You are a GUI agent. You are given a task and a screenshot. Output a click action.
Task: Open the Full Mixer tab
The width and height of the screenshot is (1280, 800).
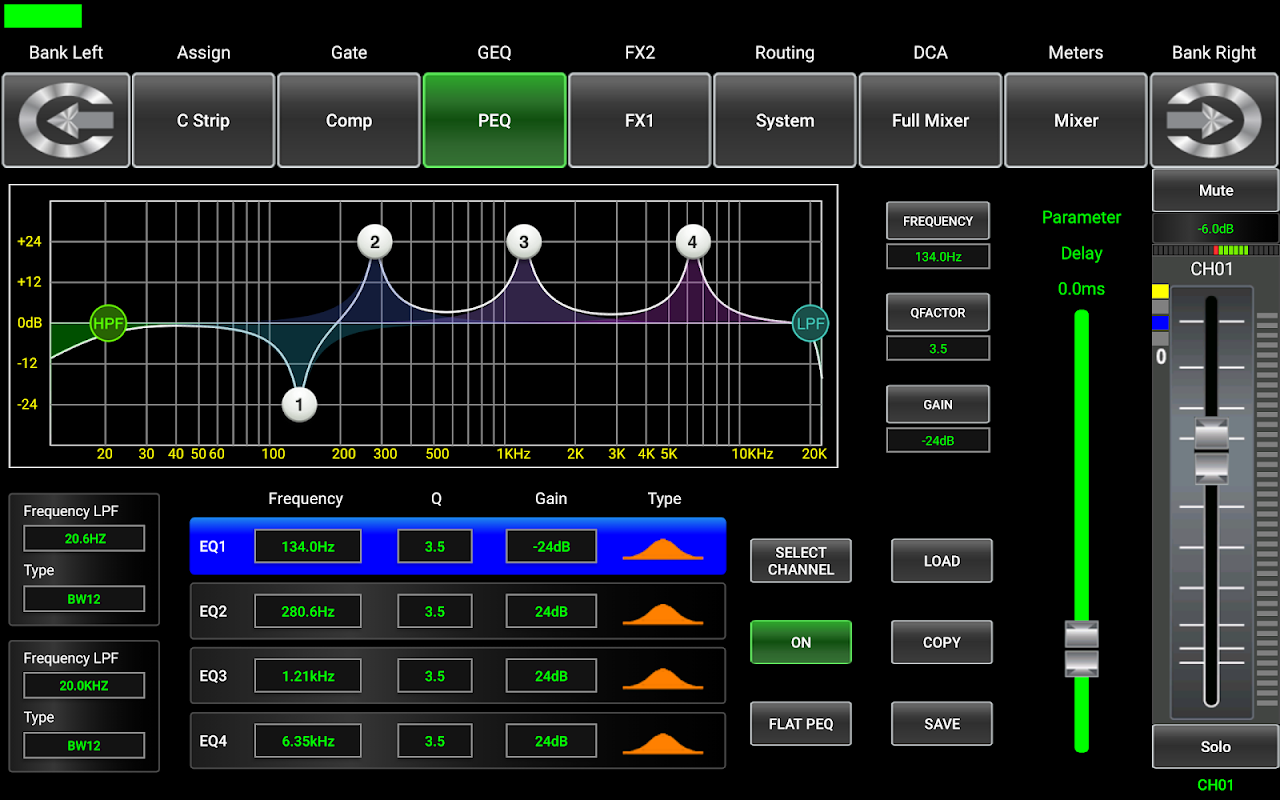coord(930,120)
